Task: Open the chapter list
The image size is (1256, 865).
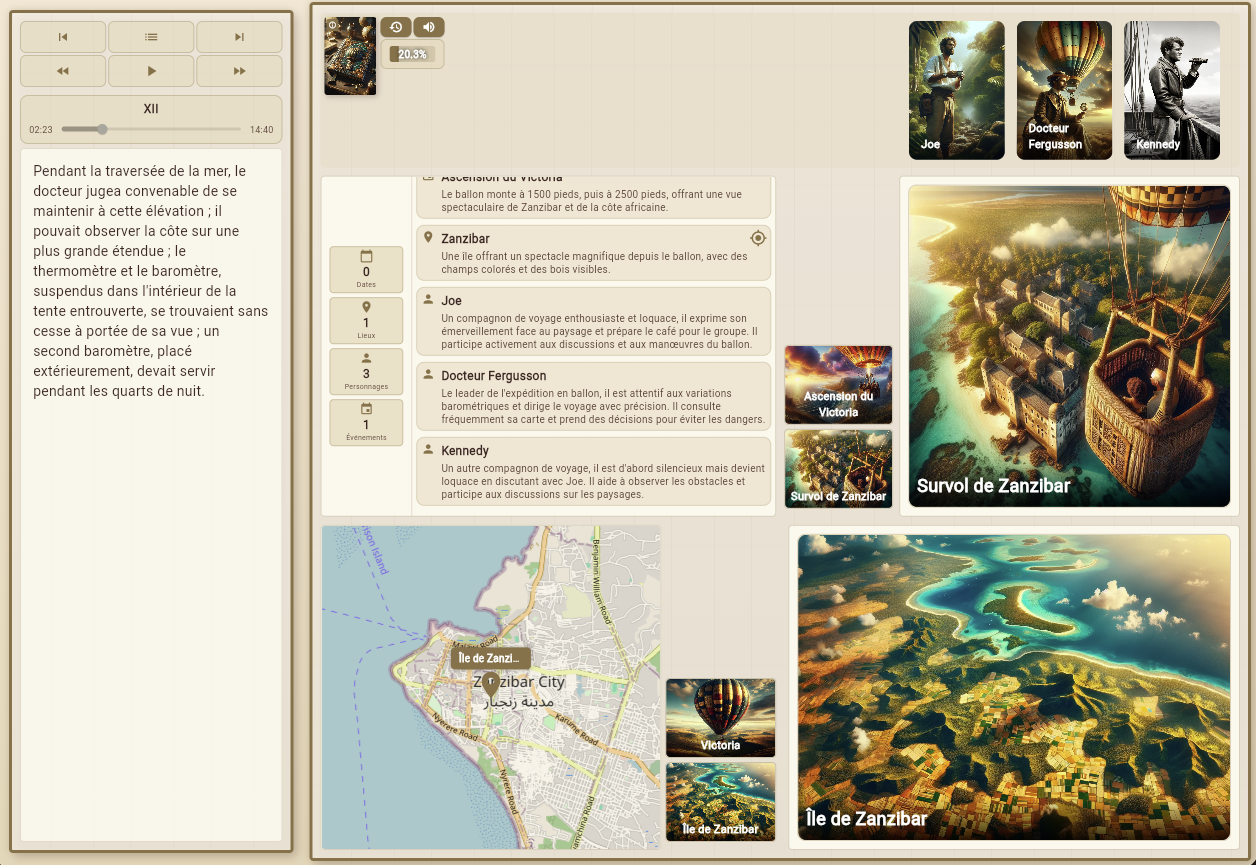Action: [x=151, y=37]
